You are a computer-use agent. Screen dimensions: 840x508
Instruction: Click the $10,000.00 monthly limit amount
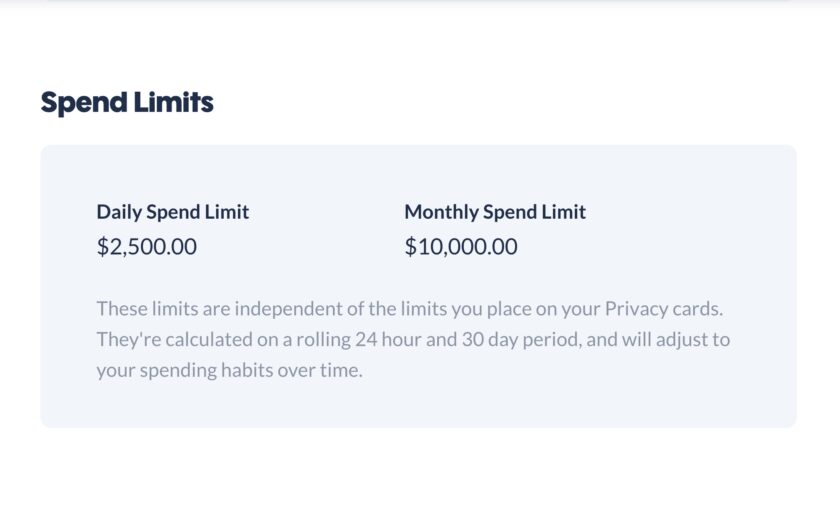pos(461,246)
